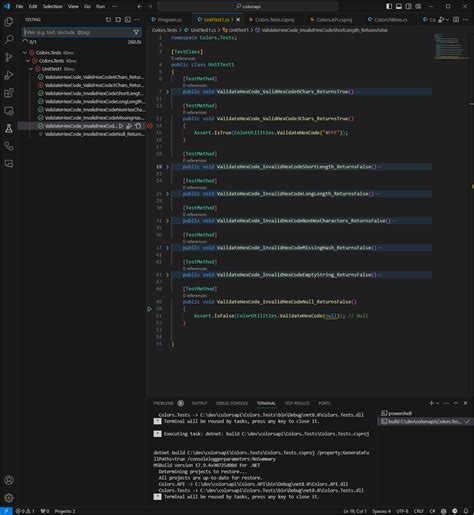Open the run/debug dropdown in editor toolbar
Image resolution: width=474 pixels, height=515 pixels.
pos(447,20)
